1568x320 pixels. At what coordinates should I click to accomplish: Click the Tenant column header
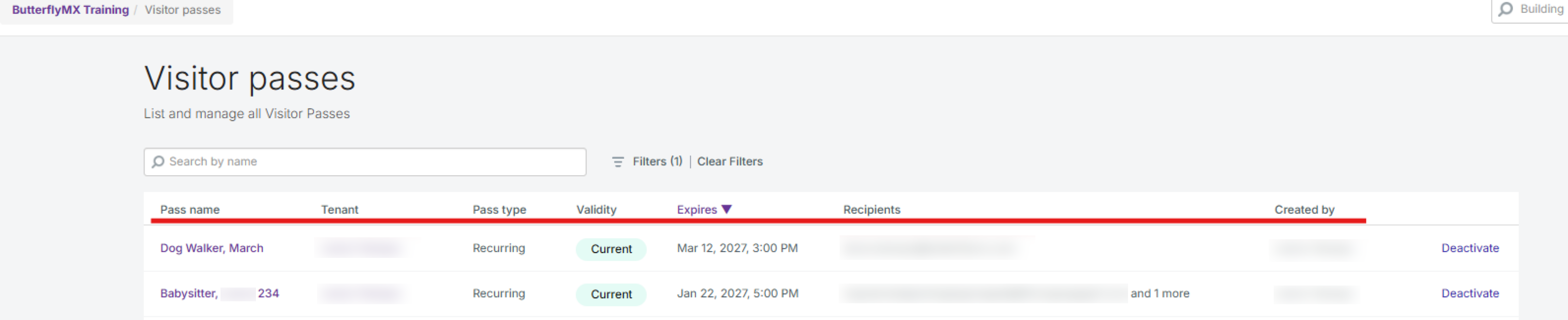point(339,210)
